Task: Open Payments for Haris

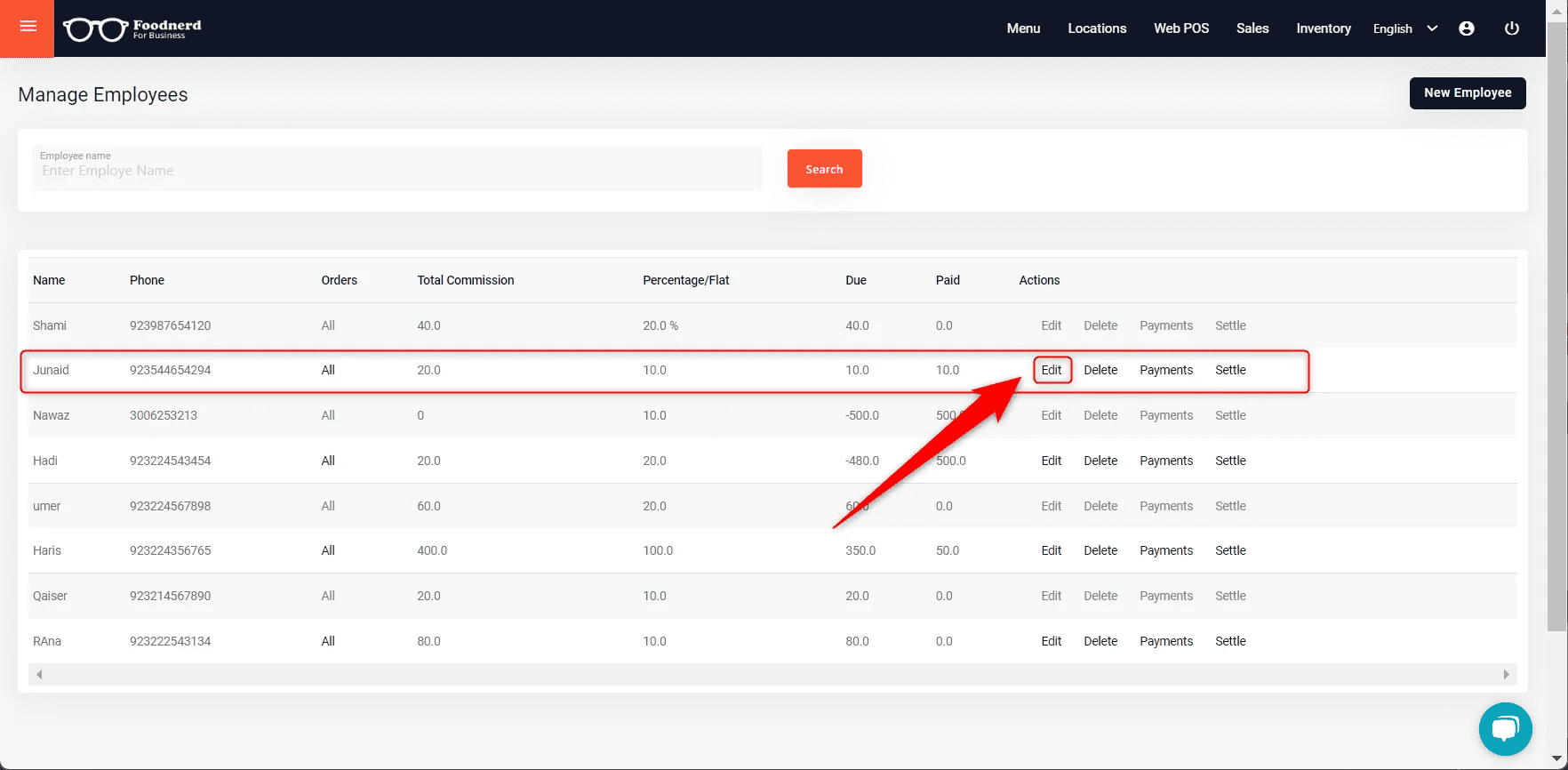Action: click(x=1166, y=550)
